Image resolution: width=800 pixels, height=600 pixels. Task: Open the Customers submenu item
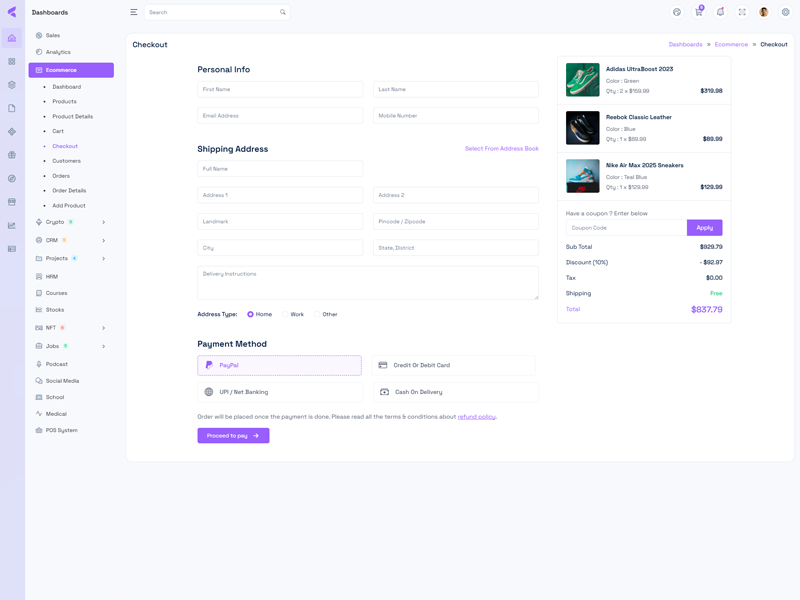point(66,161)
